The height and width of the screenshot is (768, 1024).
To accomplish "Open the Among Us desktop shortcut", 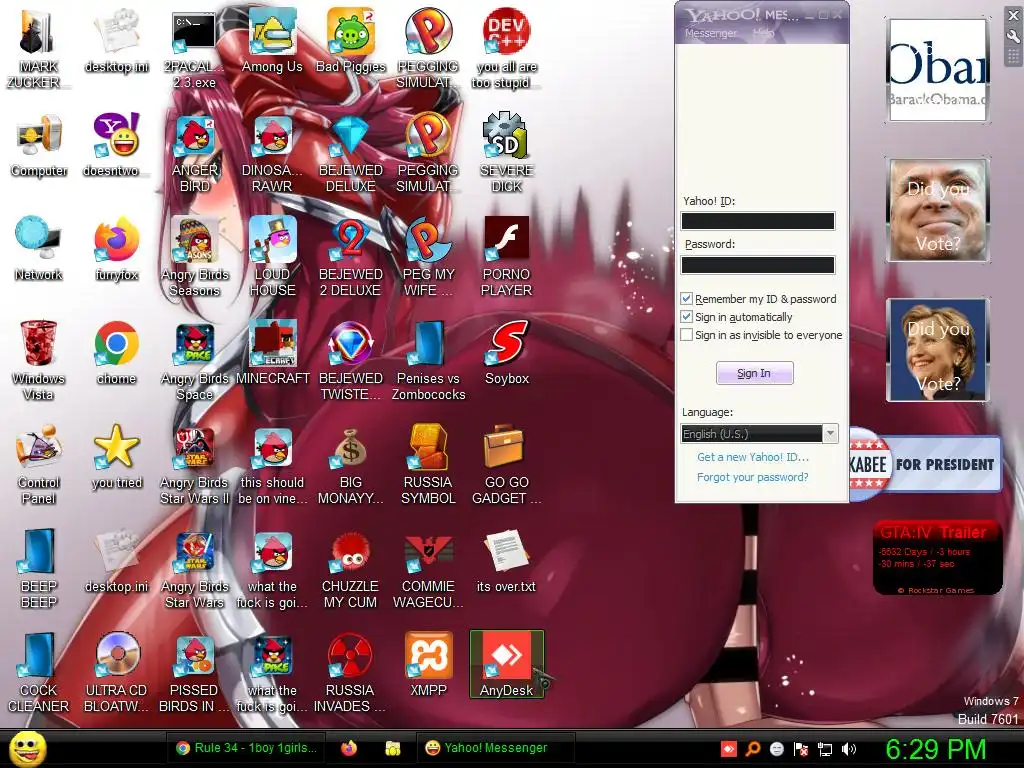I will [272, 40].
